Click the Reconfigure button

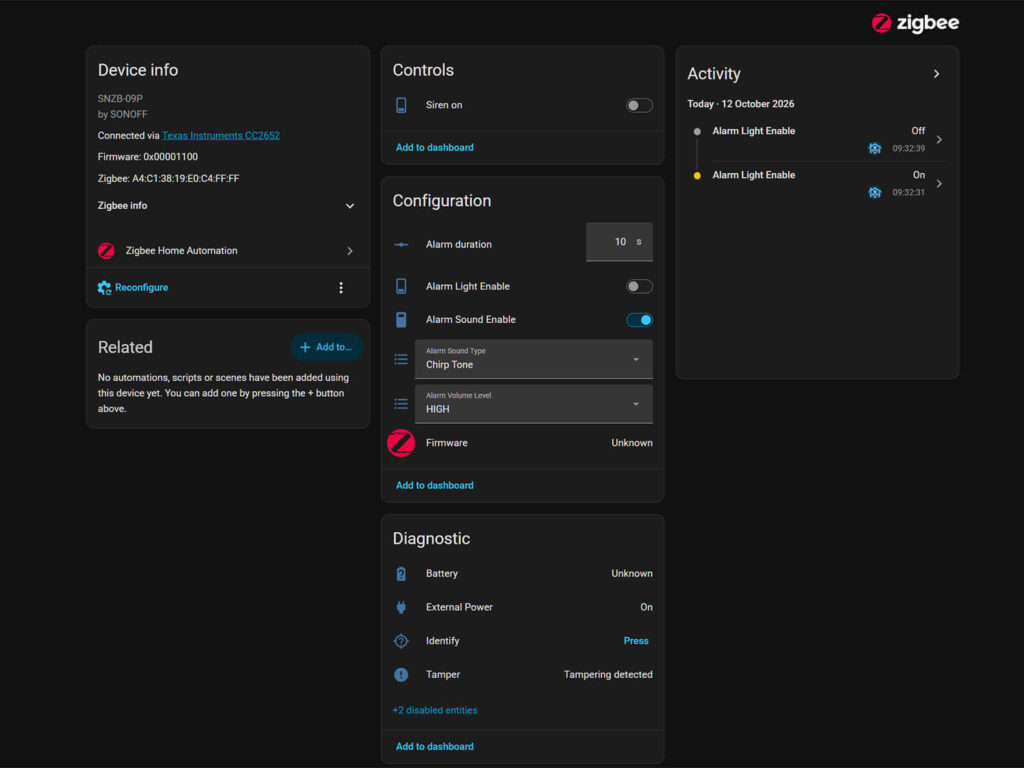pyautogui.click(x=133, y=287)
